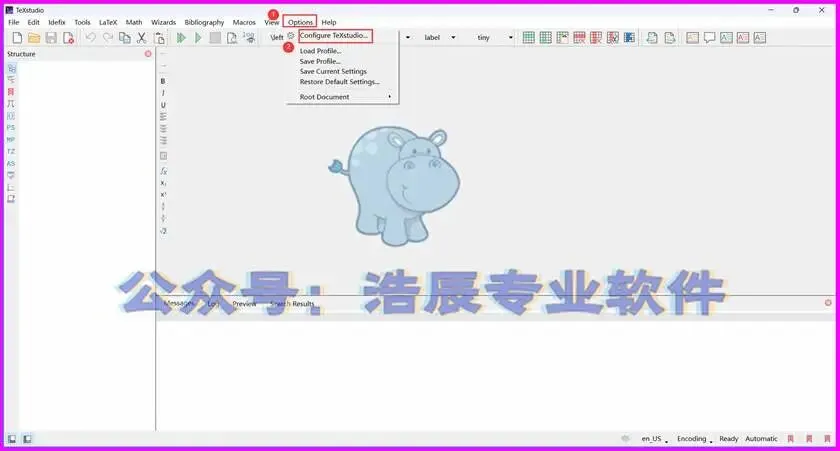Image resolution: width=840 pixels, height=451 pixels.
Task: Save the document with the floppy disk icon
Action: [x=51, y=37]
